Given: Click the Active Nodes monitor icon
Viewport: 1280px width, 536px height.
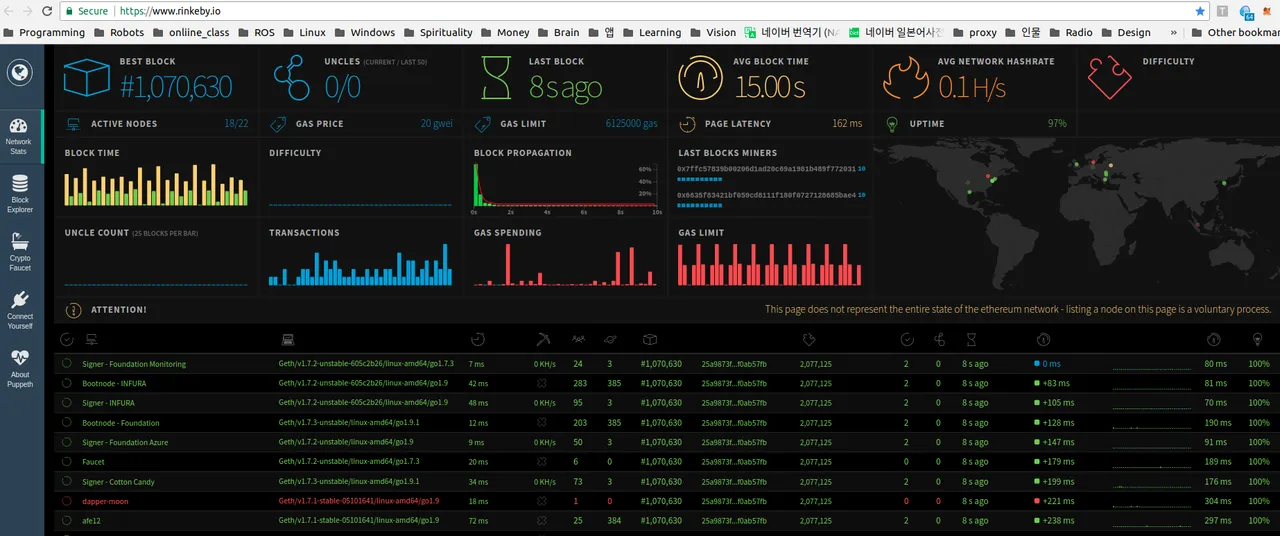Looking at the screenshot, I should [73, 124].
